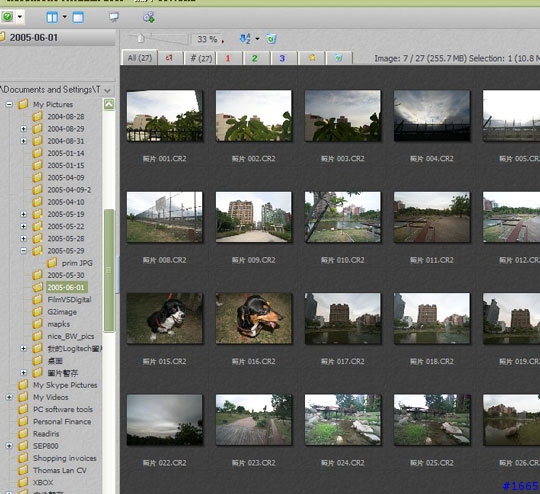540x494 pixels.
Task: Select the G2image folder
Action: pos(62,312)
